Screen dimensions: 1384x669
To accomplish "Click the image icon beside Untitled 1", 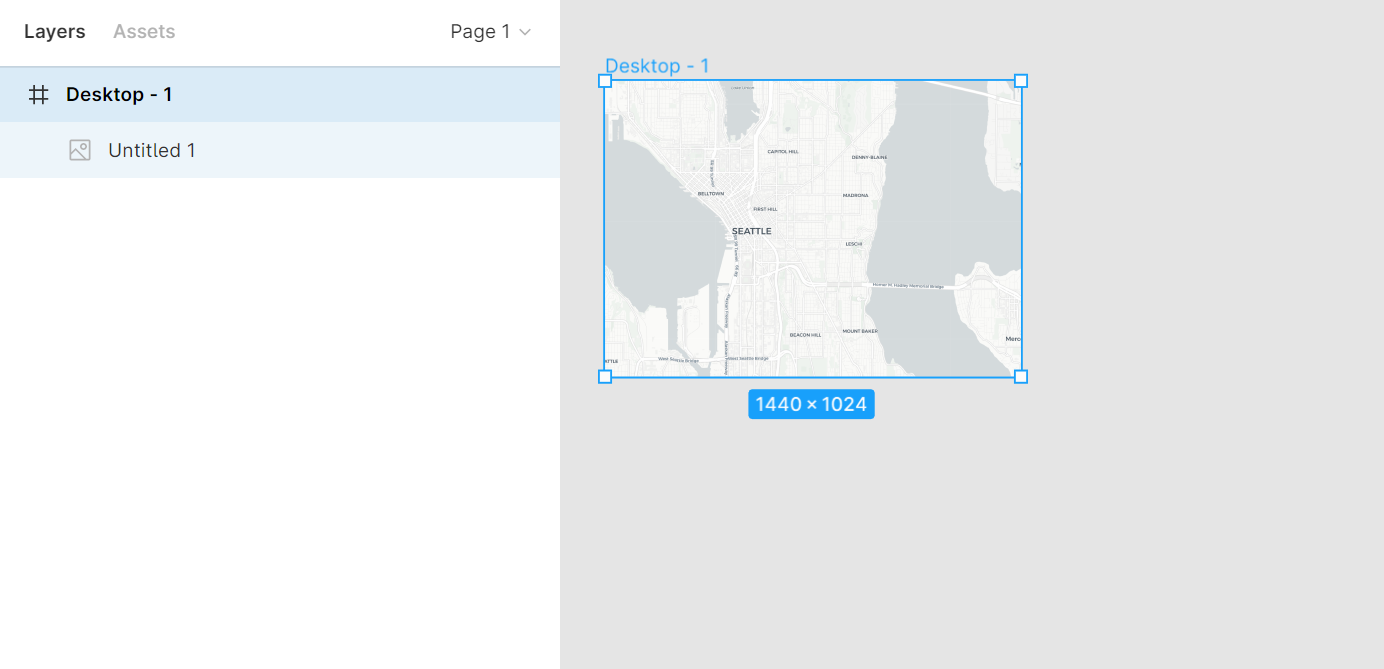I will (80, 150).
